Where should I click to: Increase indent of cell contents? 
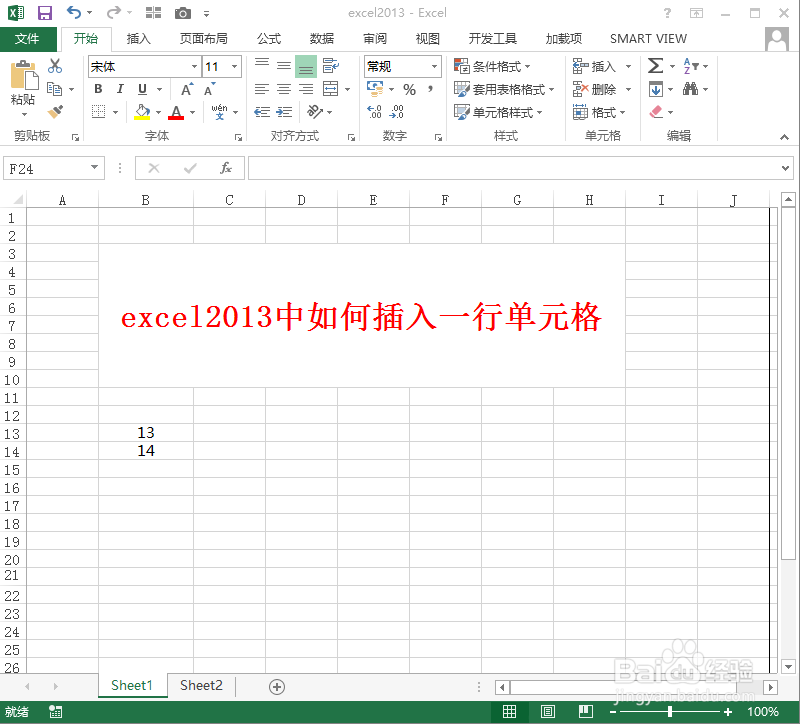284,112
